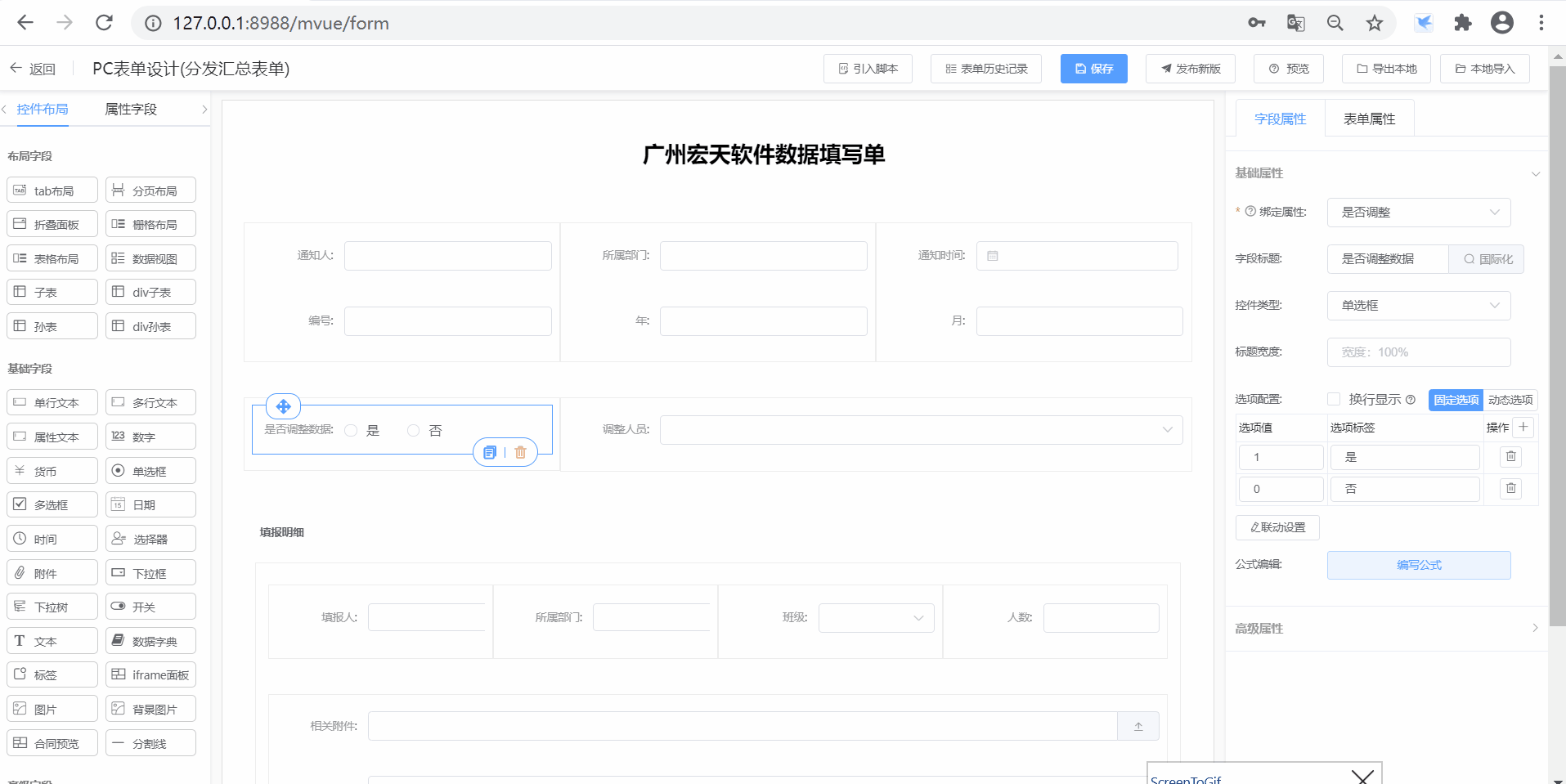Click the 保存 button
The image size is (1566, 784).
tap(1093, 69)
